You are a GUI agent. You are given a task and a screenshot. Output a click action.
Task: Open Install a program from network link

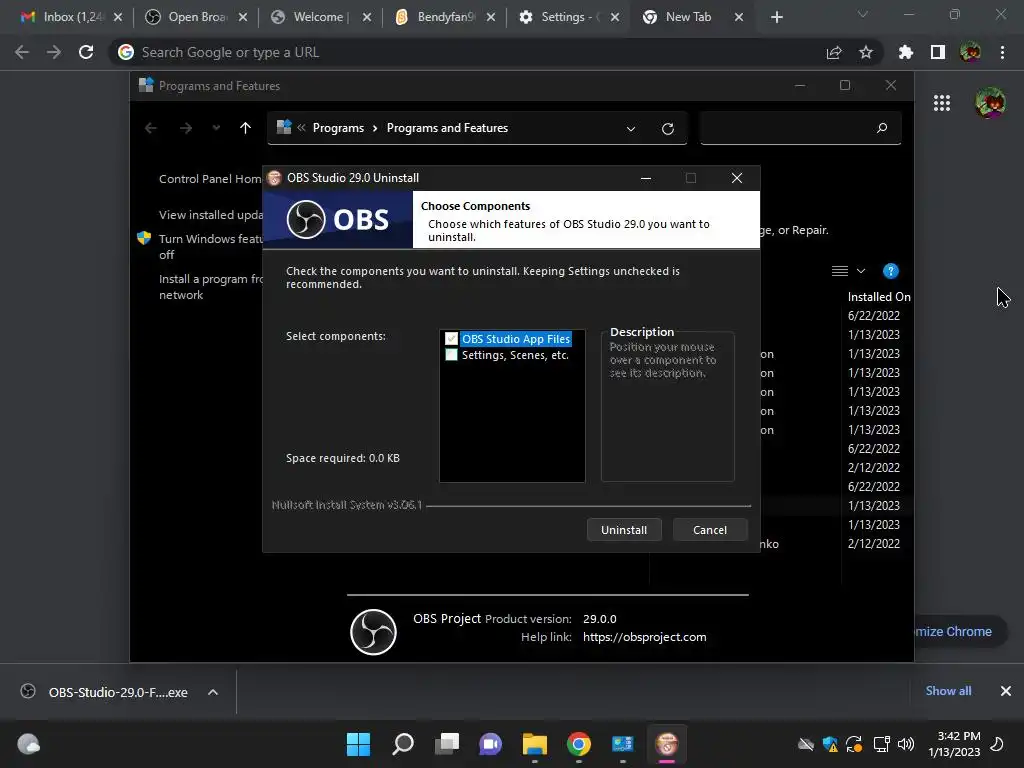[210, 287]
